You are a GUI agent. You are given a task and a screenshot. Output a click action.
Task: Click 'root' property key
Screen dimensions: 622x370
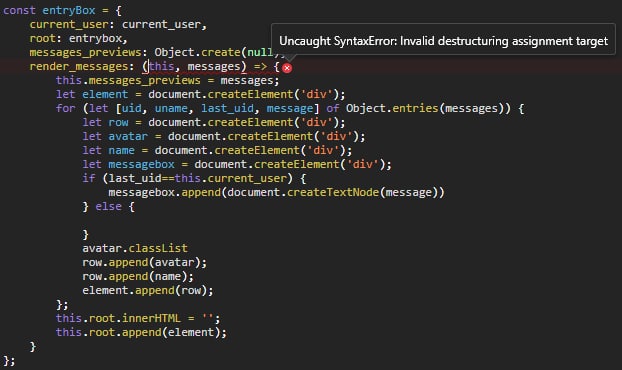pos(42,38)
